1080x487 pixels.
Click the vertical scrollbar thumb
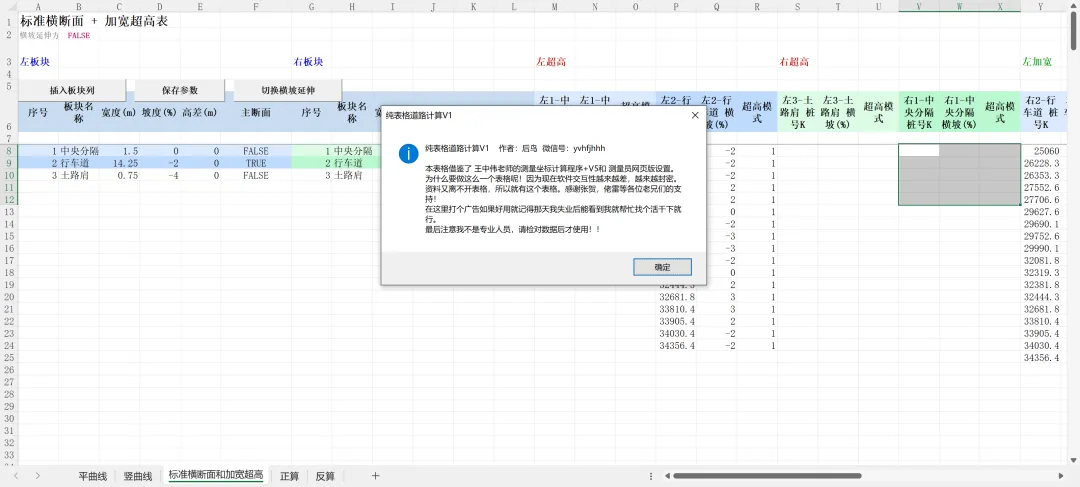[1074, 31]
